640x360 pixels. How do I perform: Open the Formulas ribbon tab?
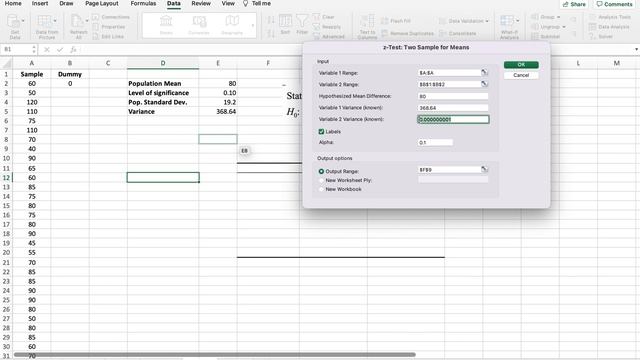coord(143,3)
